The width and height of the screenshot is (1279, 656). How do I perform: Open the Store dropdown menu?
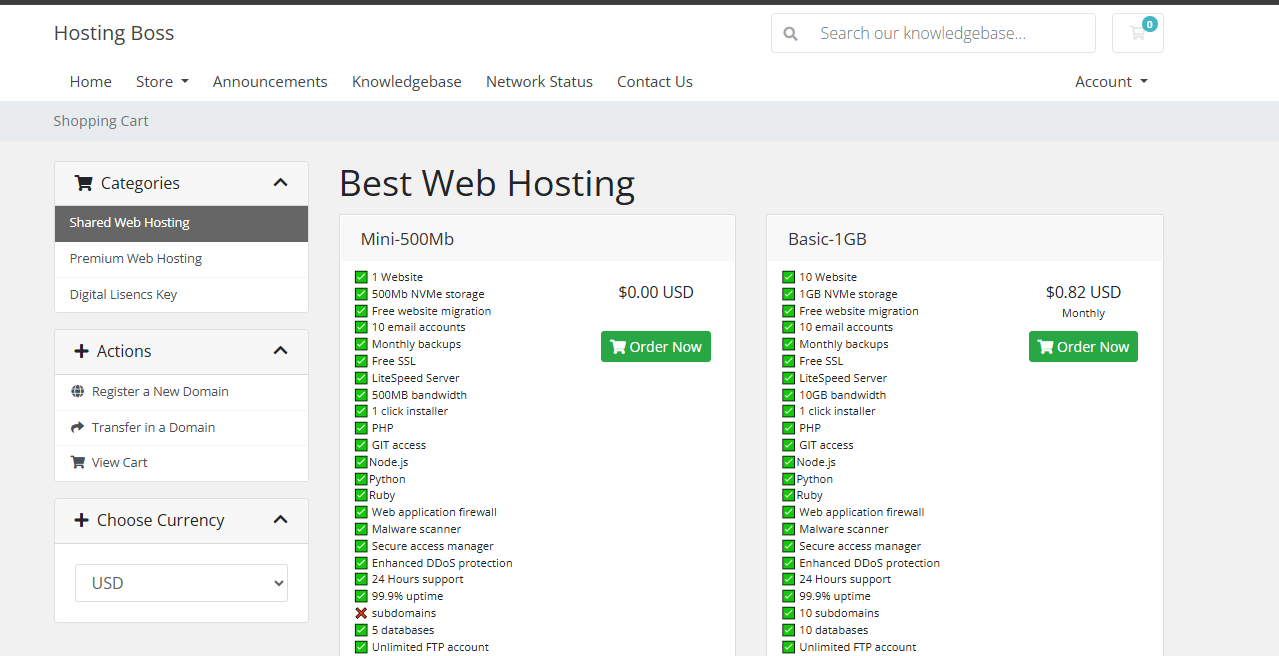162,82
